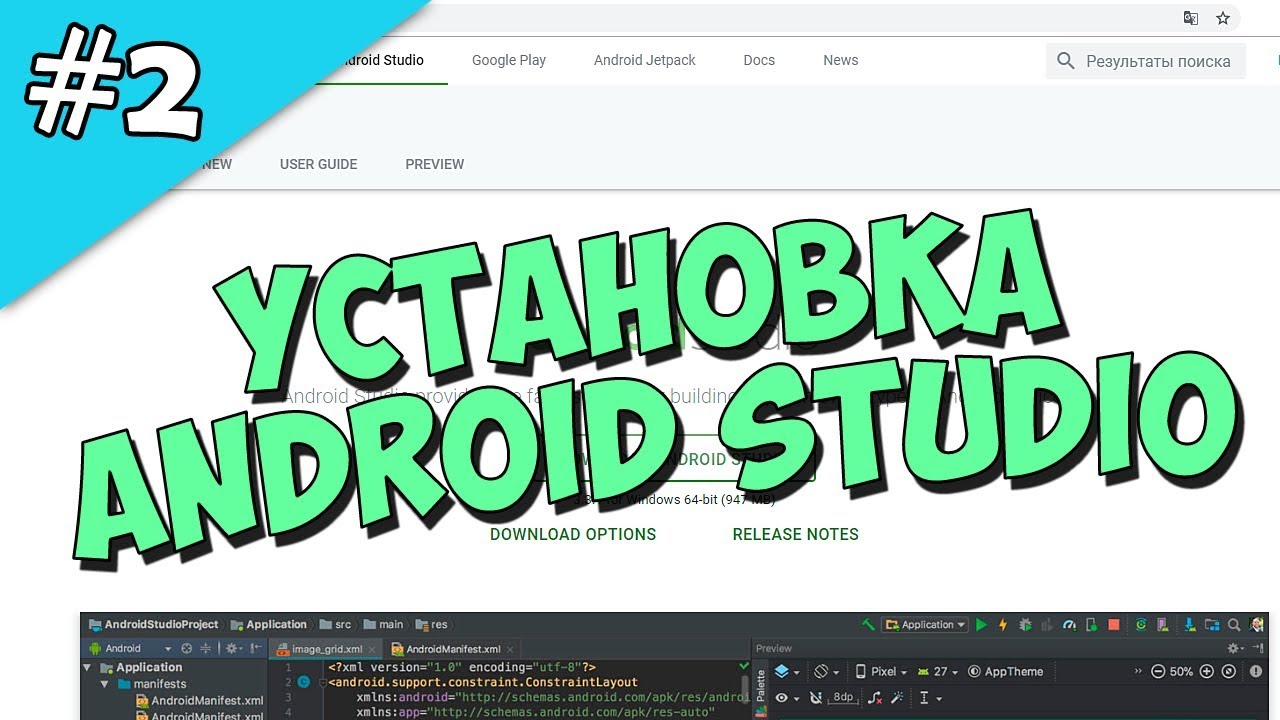Toggle the Autoconnect magnet icon
Image resolution: width=1280 pixels, height=720 pixels.
815,698
